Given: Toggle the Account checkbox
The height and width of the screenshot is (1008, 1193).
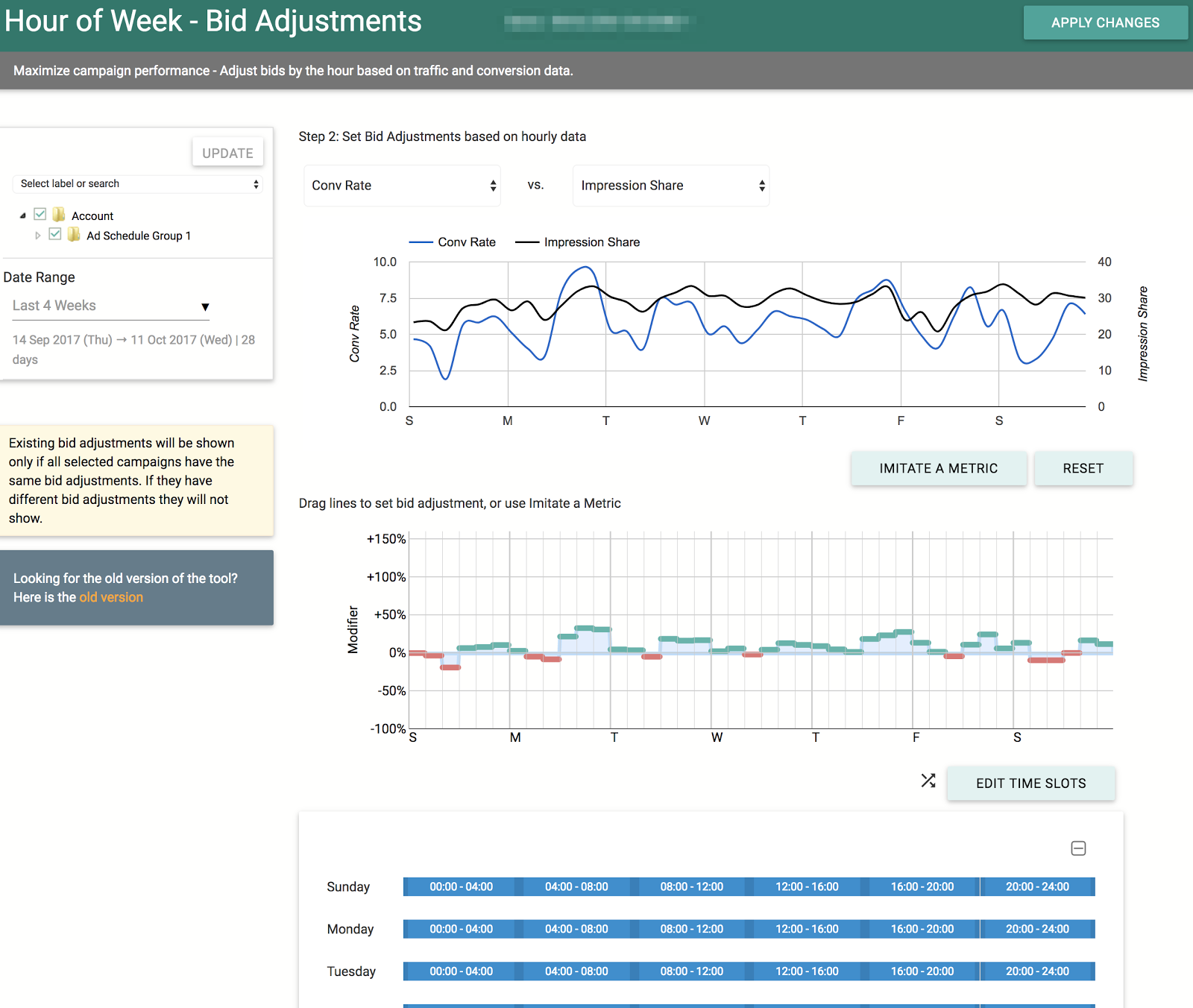Looking at the screenshot, I should coord(40,215).
